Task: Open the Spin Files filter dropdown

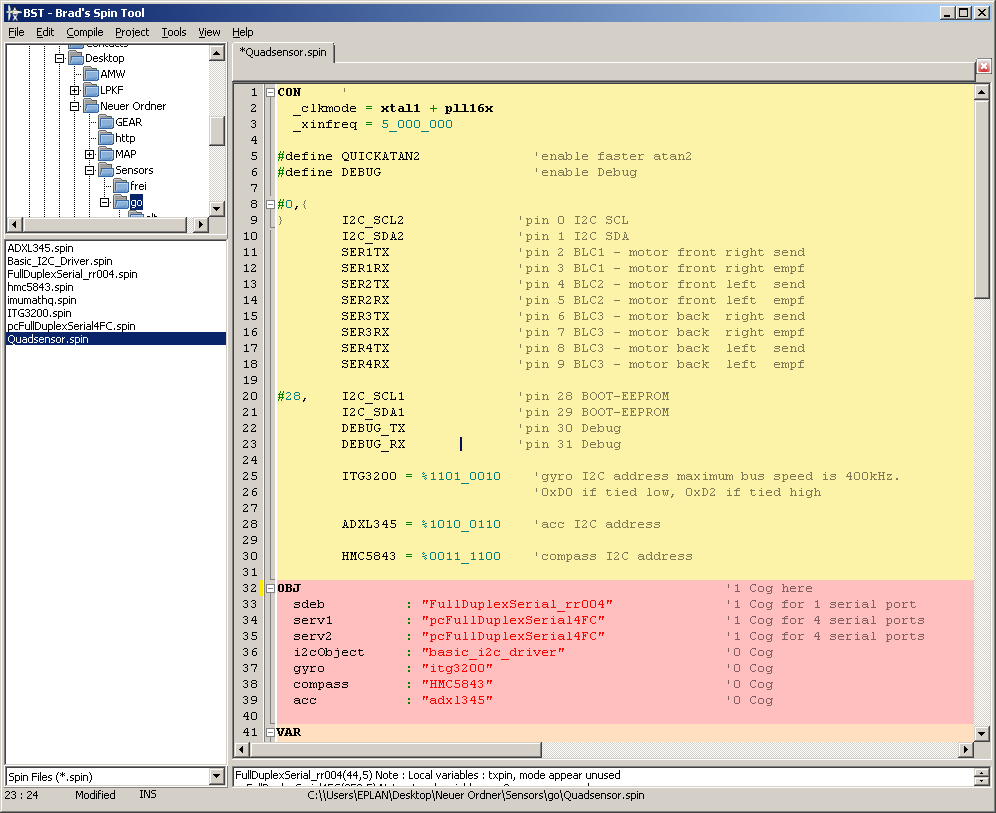Action: coord(217,776)
